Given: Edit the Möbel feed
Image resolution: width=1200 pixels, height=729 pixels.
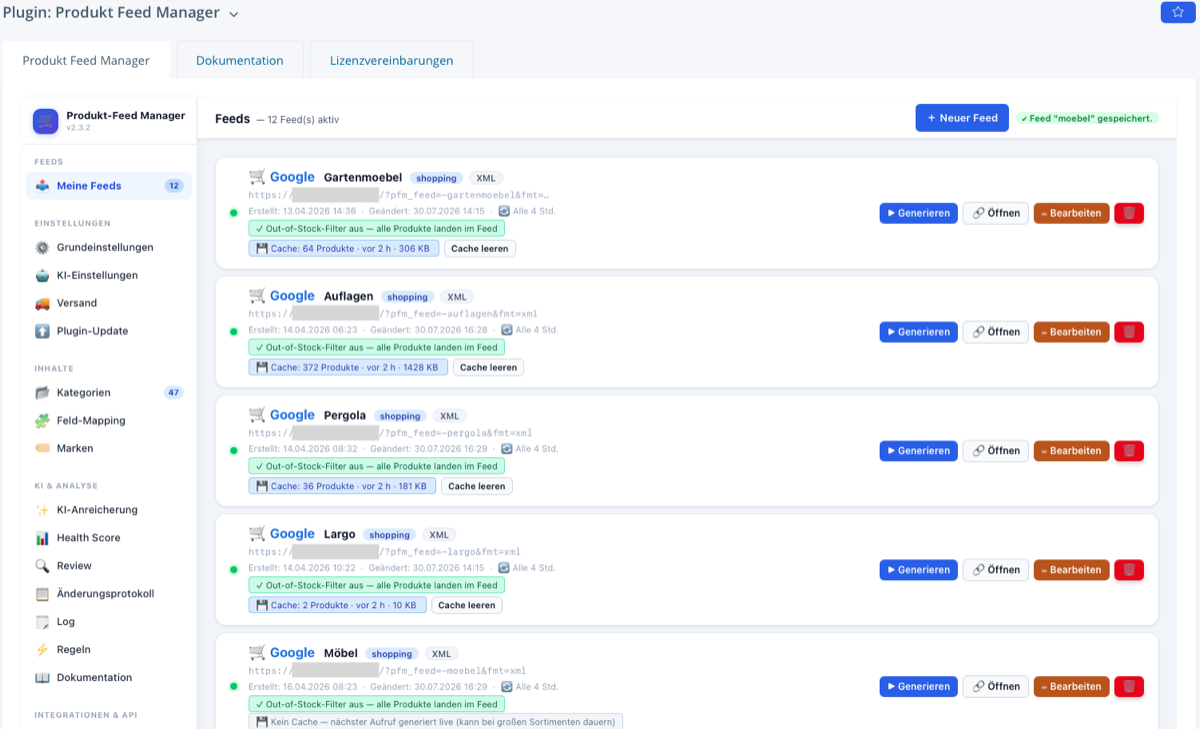Looking at the screenshot, I should (1071, 687).
